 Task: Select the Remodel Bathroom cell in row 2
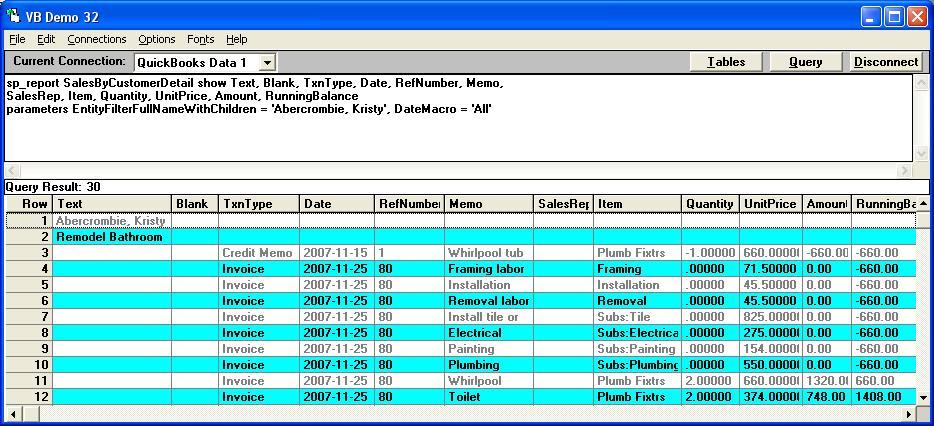click(111, 237)
